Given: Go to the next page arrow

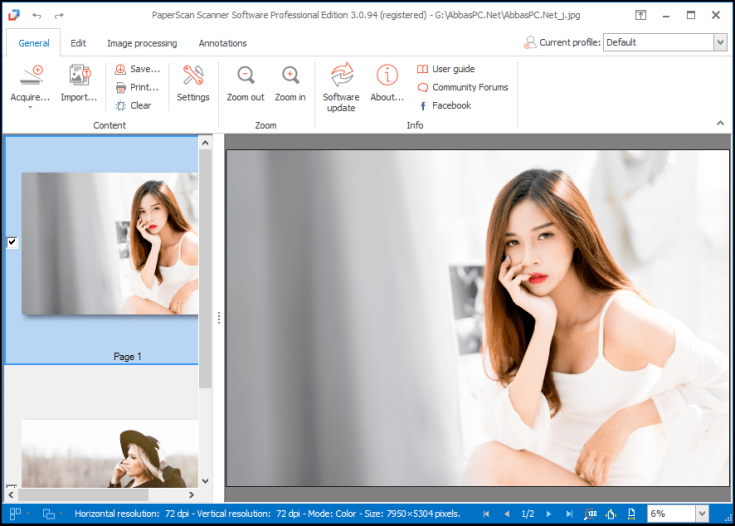Looking at the screenshot, I should 549,514.
